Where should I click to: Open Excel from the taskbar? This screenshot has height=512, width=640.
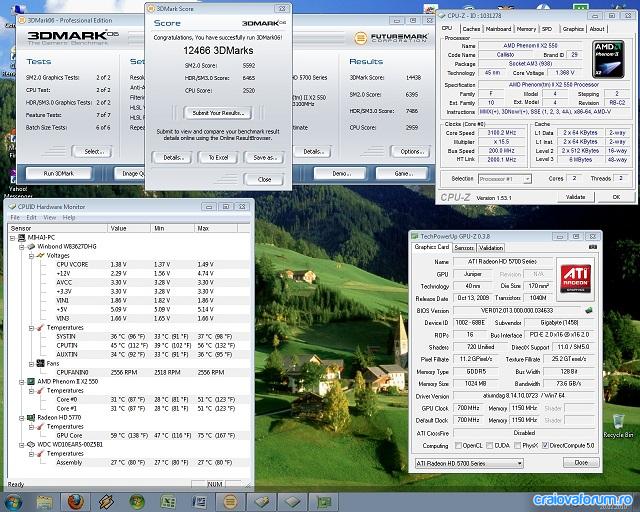click(168, 501)
